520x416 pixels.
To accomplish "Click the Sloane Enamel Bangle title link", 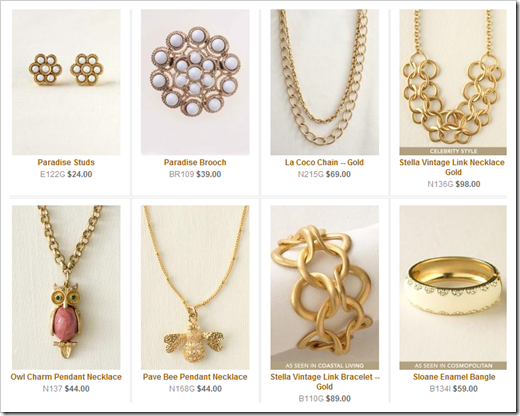I will (x=454, y=377).
